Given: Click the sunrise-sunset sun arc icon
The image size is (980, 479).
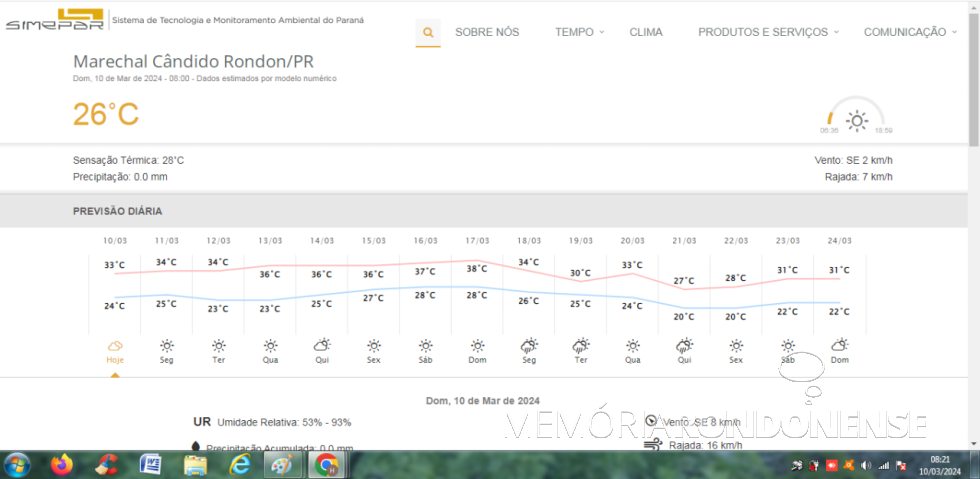Looking at the screenshot, I should tap(856, 120).
